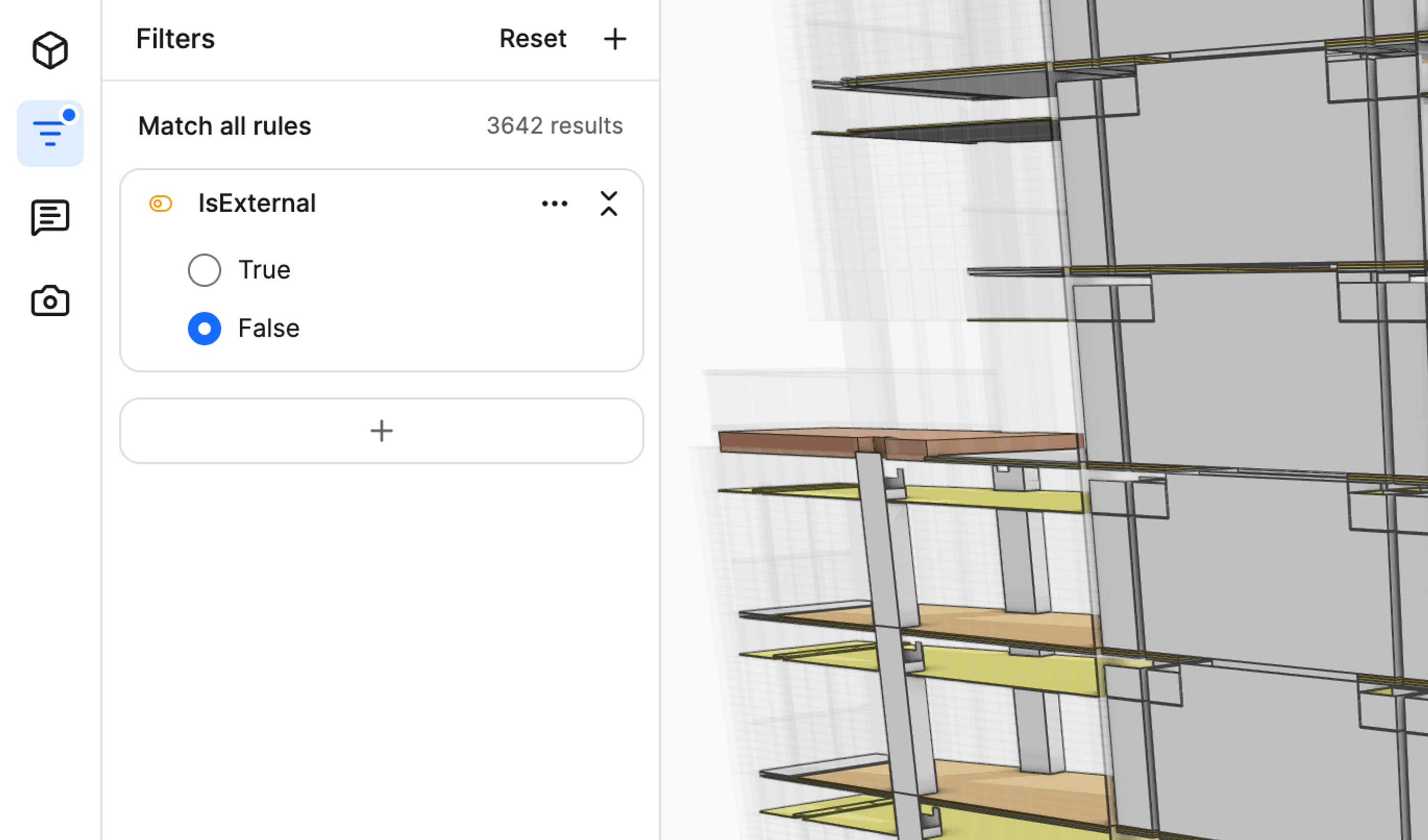The width and height of the screenshot is (1428, 840).
Task: Collapse the IsExternal filter card
Action: [x=608, y=203]
